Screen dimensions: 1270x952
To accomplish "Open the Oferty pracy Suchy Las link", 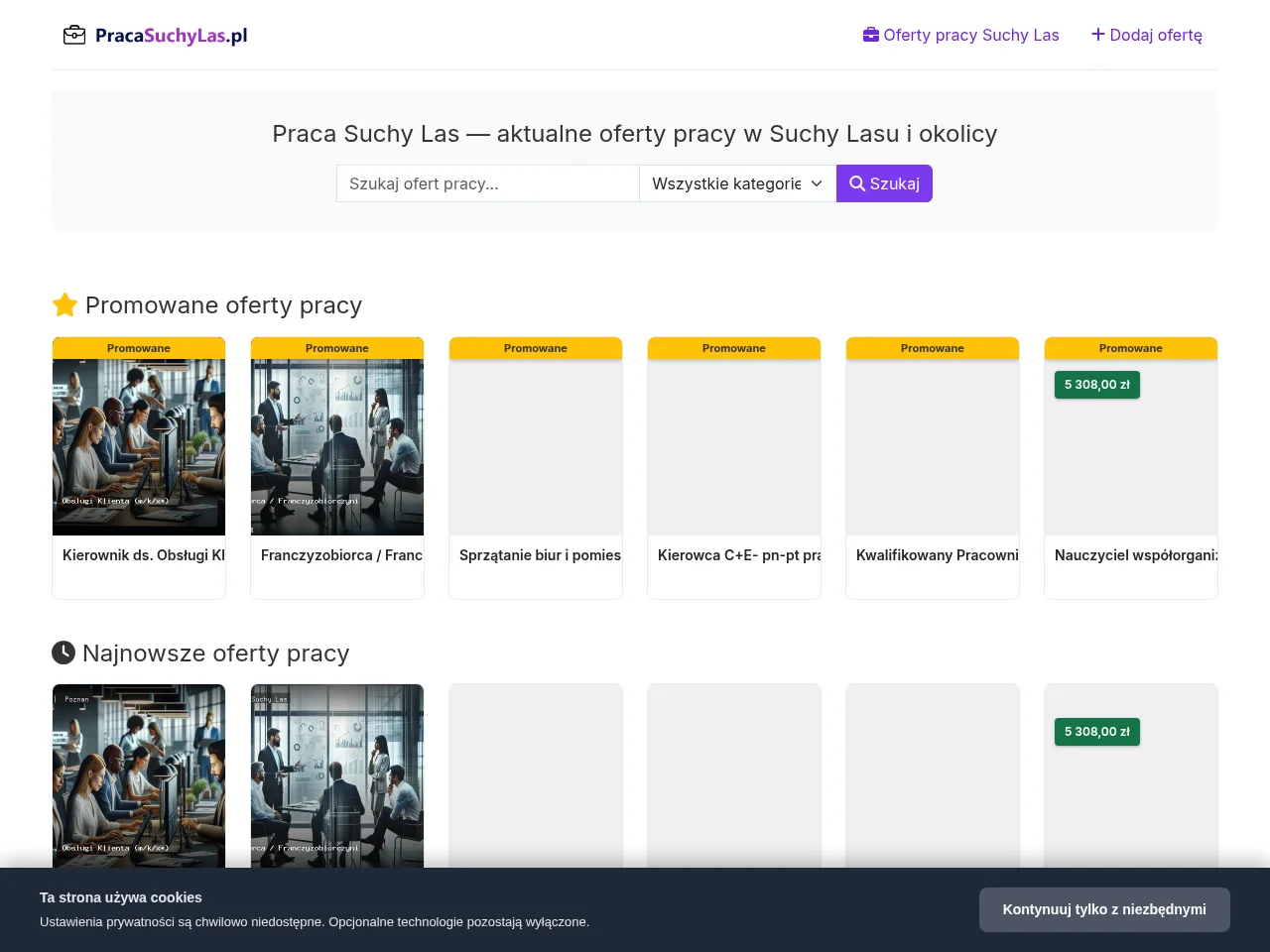I will 961,35.
